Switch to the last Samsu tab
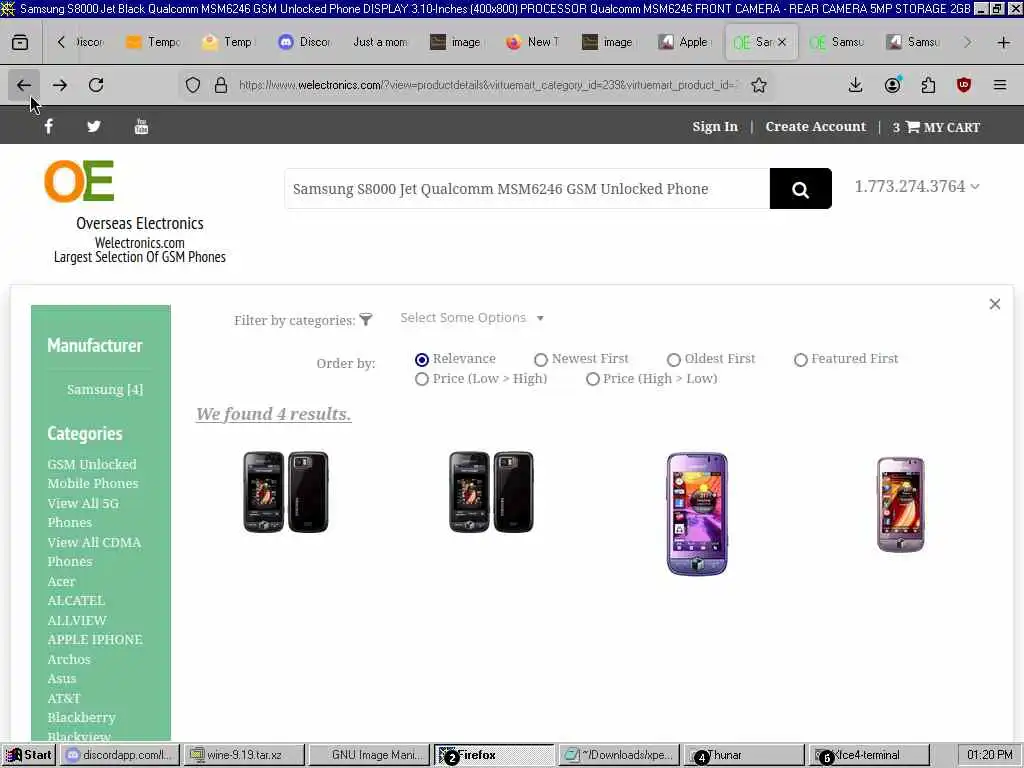Screen dimensions: 1024x768 tap(913, 42)
